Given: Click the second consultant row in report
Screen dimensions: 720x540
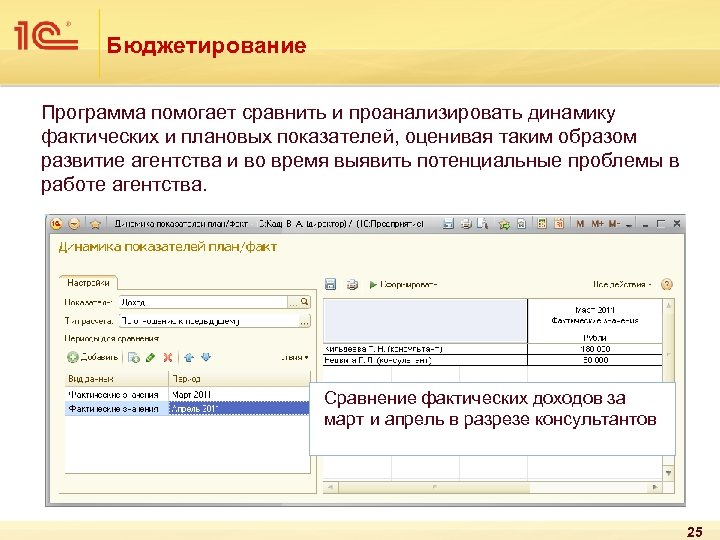Looking at the screenshot, I should point(425,360).
